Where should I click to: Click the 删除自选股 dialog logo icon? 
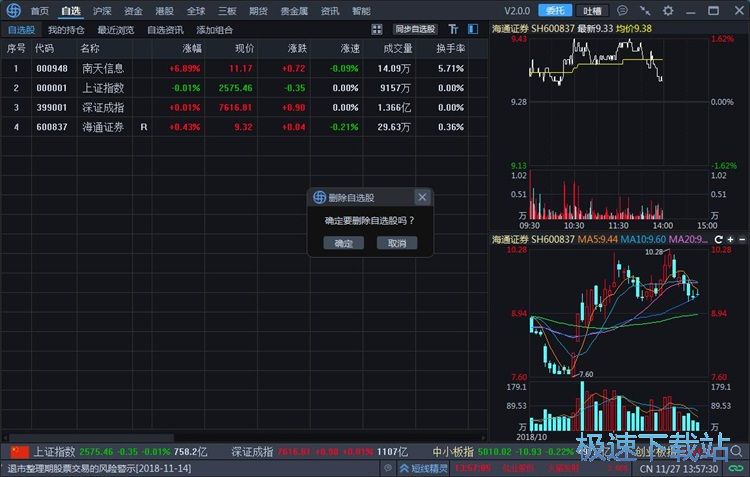click(x=319, y=197)
